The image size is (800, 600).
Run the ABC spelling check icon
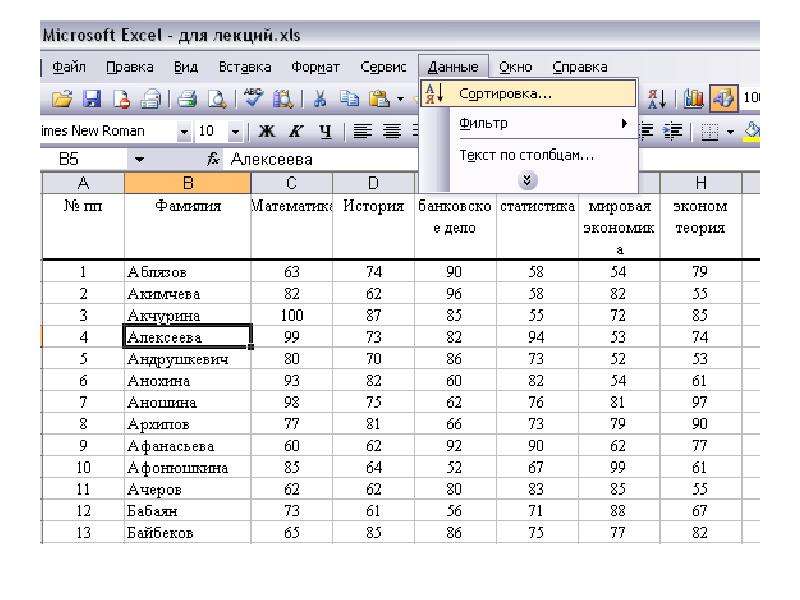tap(253, 97)
